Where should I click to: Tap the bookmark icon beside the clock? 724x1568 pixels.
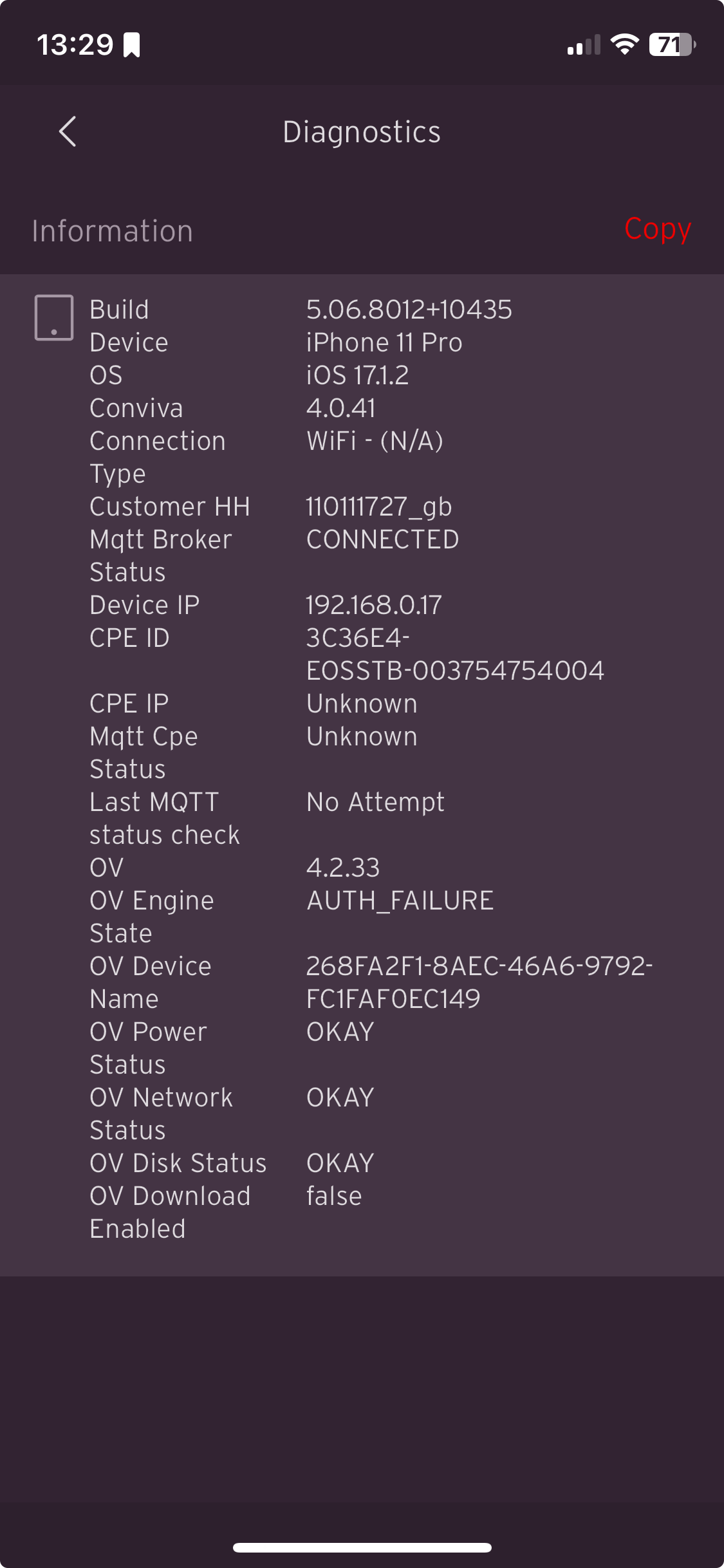(132, 45)
